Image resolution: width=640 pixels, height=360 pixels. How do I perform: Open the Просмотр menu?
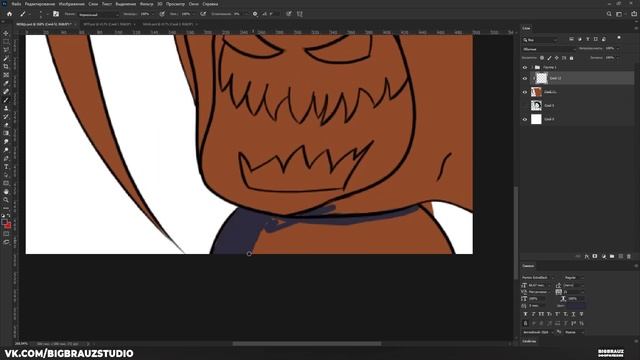coord(175,4)
